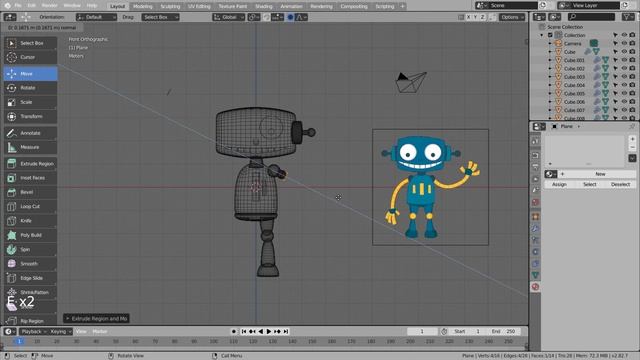
Task: Select the Select Box tool
Action: pyautogui.click(x=31, y=43)
